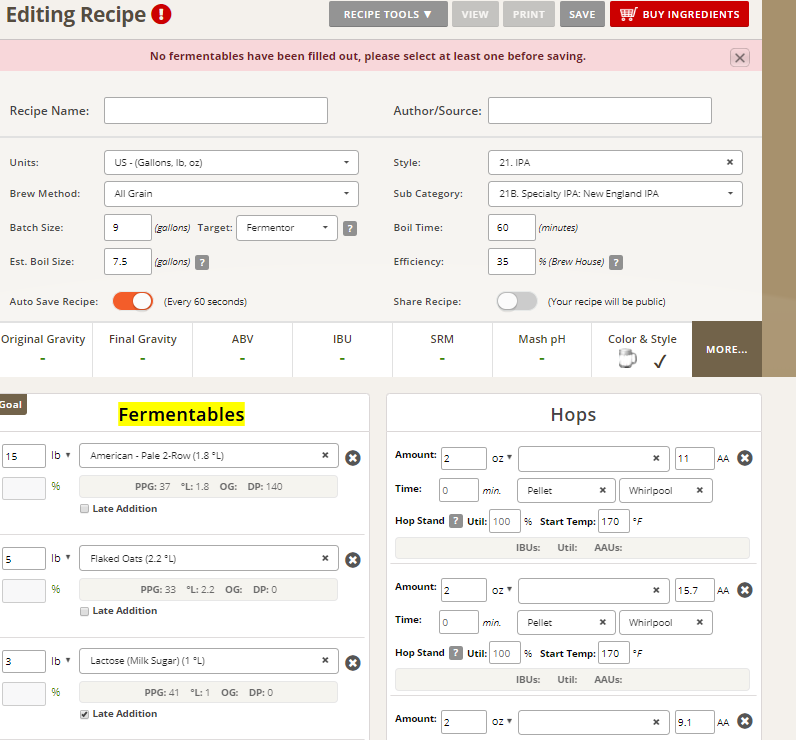The image size is (796, 740).
Task: Clear American Pale 2-Row selection
Action: (x=325, y=455)
